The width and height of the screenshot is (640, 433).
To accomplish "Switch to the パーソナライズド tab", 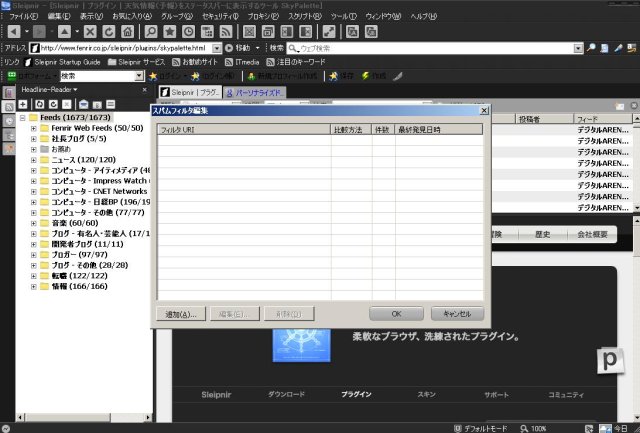I will pyautogui.click(x=255, y=93).
